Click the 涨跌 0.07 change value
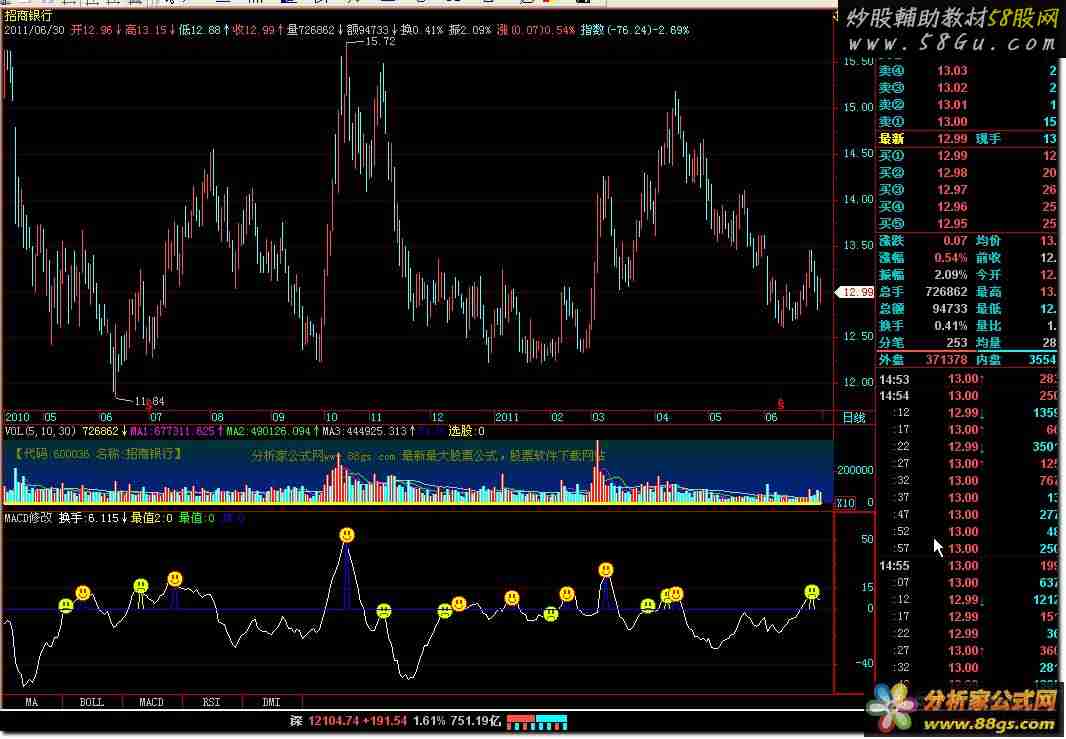 tap(955, 241)
